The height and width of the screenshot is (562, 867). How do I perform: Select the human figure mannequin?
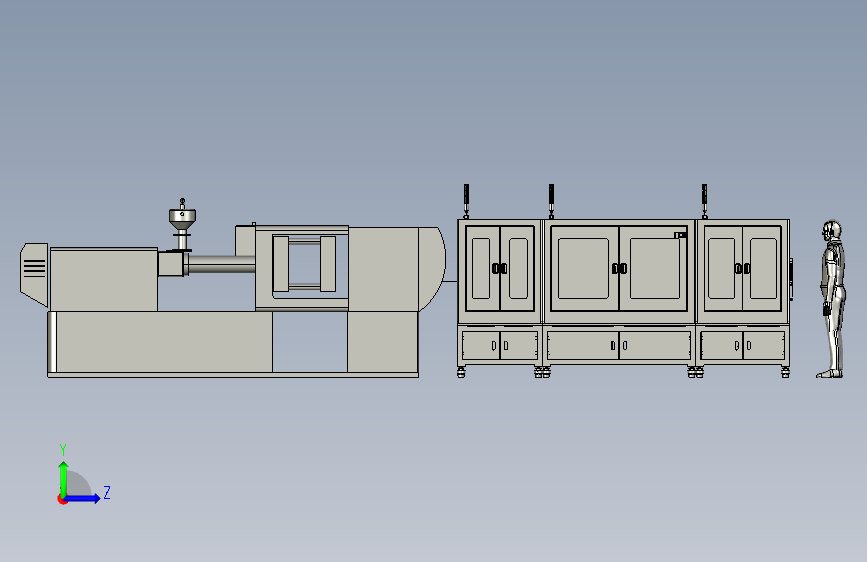[x=832, y=299]
